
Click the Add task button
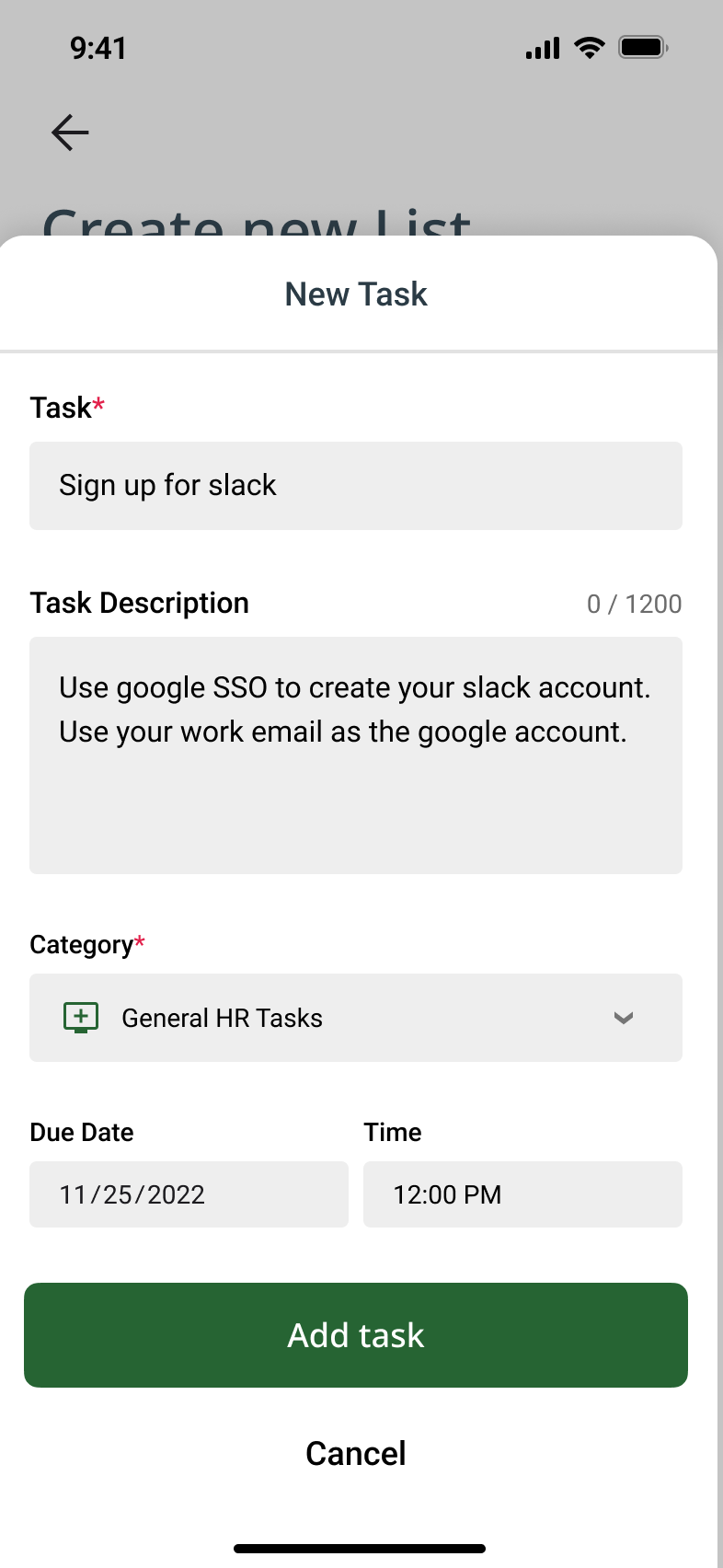point(356,1335)
